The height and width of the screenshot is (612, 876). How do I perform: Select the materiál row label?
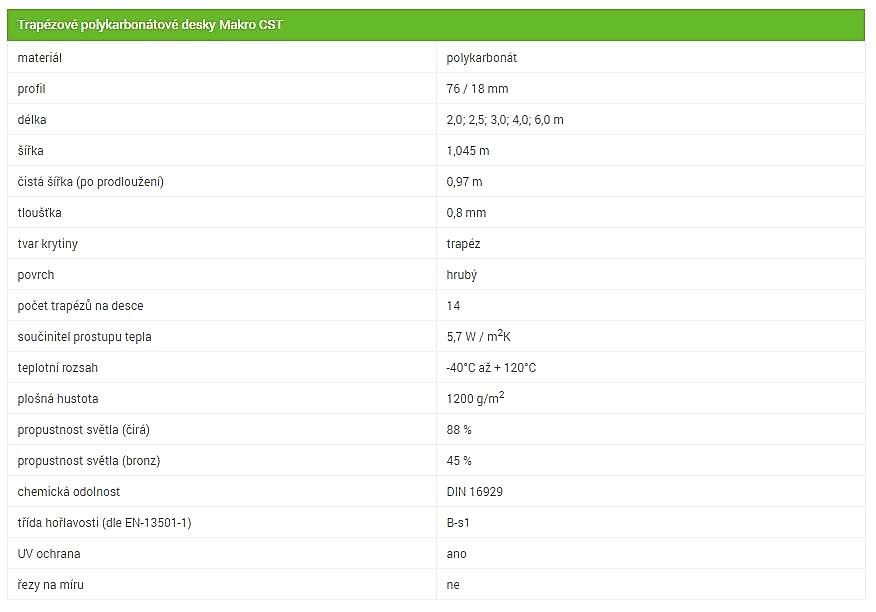click(x=40, y=58)
